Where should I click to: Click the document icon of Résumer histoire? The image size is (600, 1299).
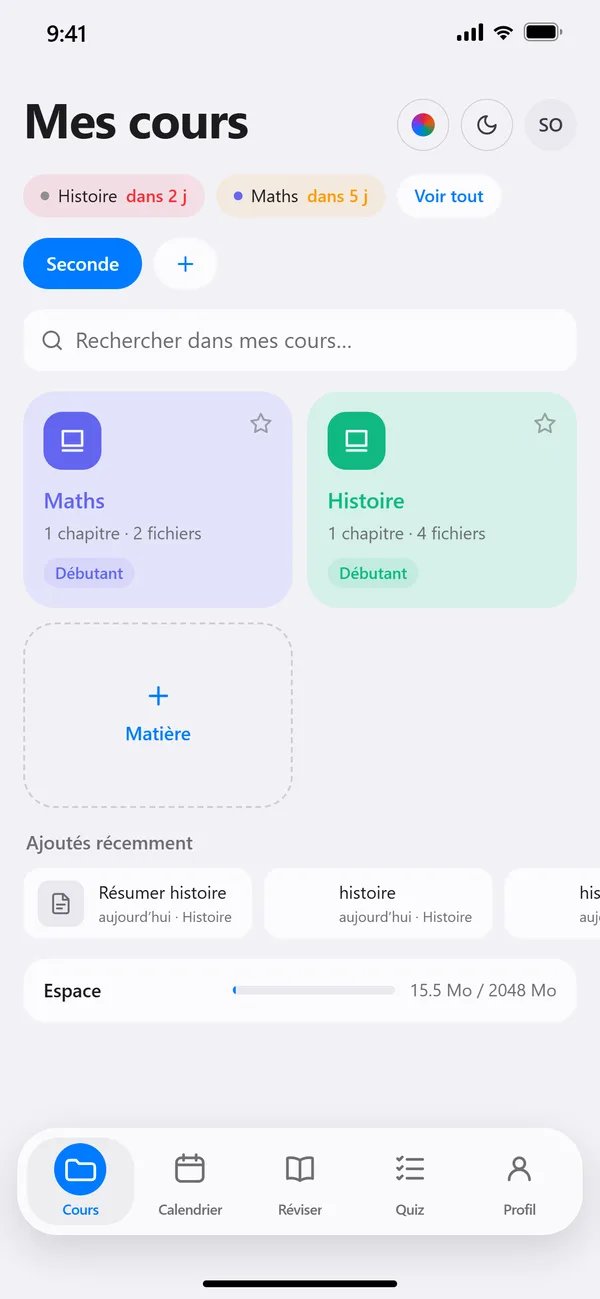point(61,904)
